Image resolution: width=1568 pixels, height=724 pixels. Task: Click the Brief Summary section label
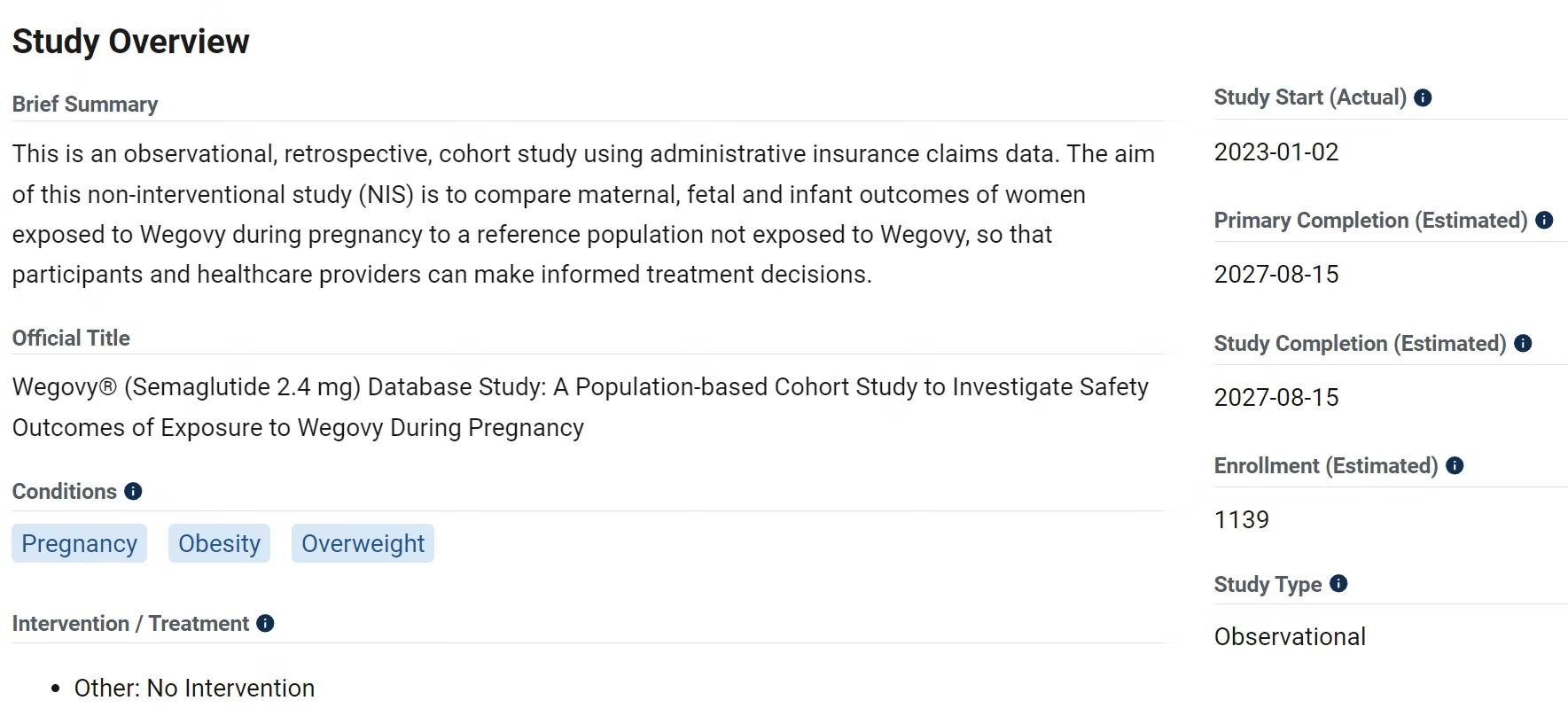[x=85, y=105]
